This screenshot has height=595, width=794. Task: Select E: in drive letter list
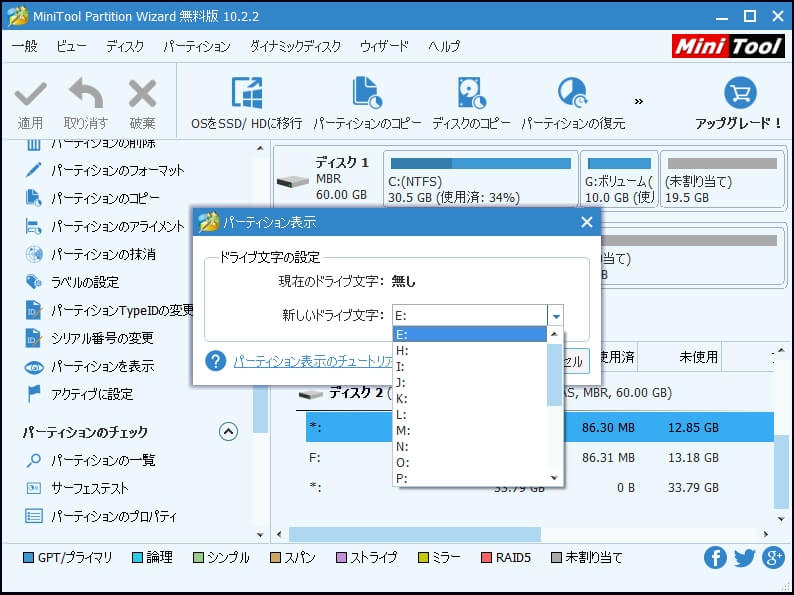click(470, 334)
